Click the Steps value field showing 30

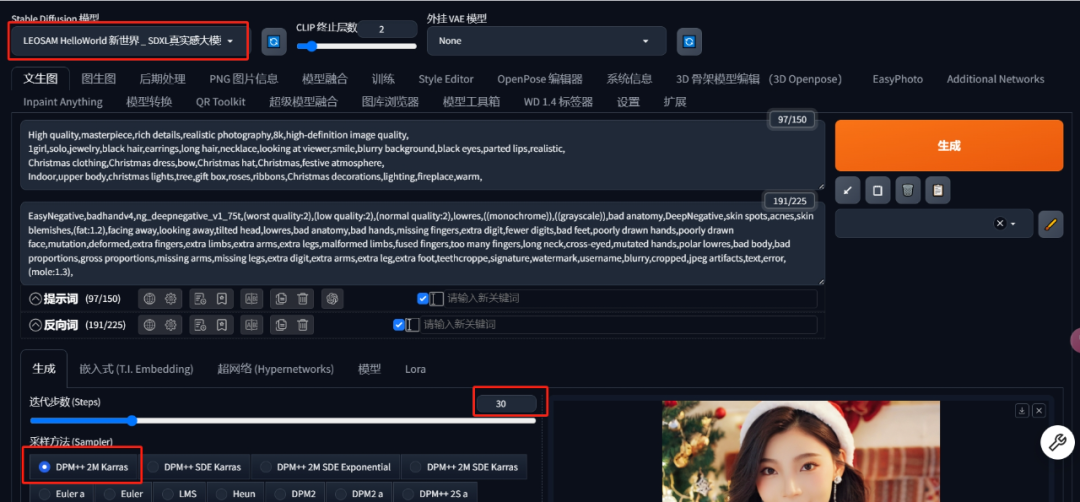tap(506, 404)
